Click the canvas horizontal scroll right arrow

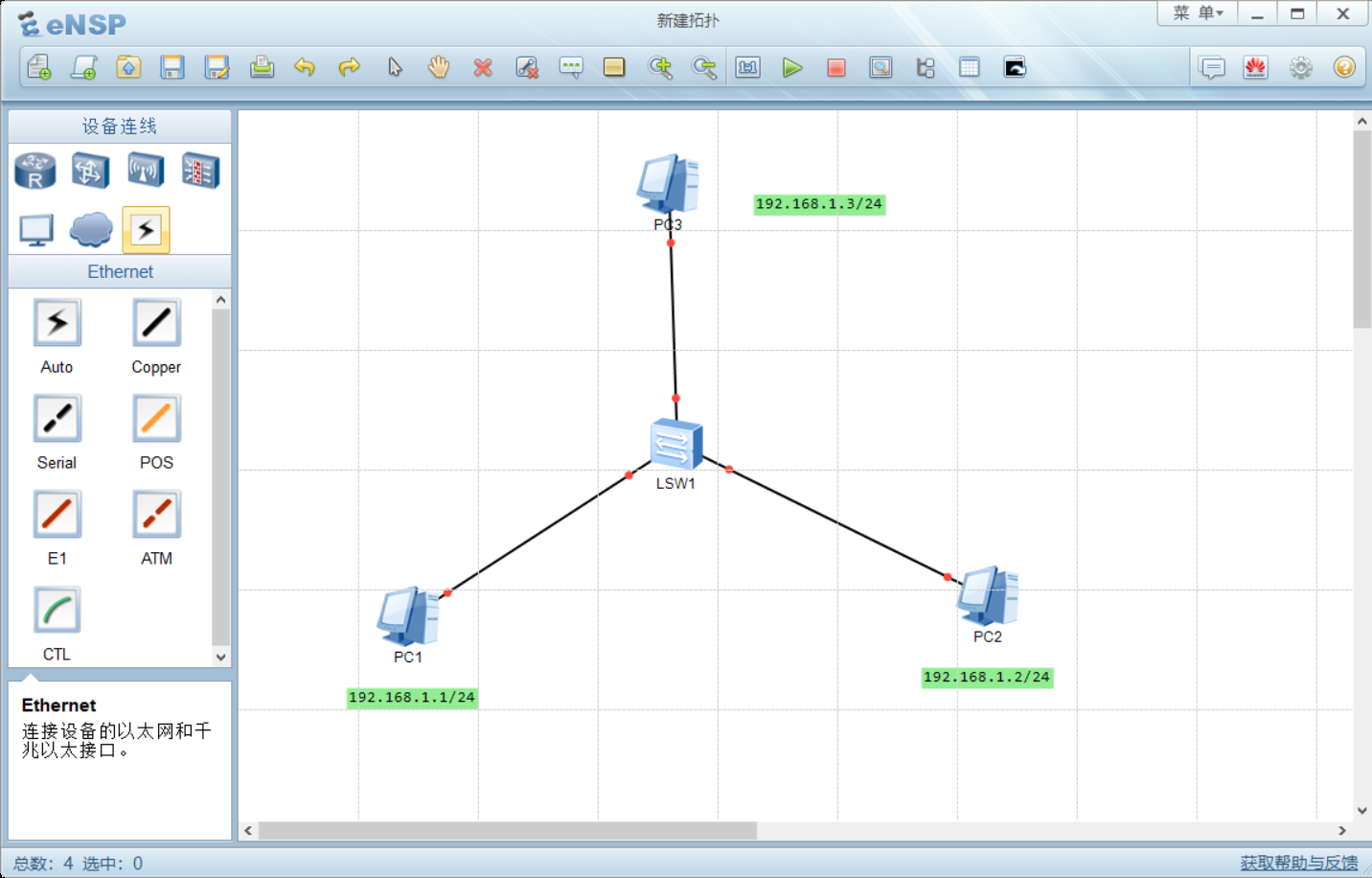1342,830
